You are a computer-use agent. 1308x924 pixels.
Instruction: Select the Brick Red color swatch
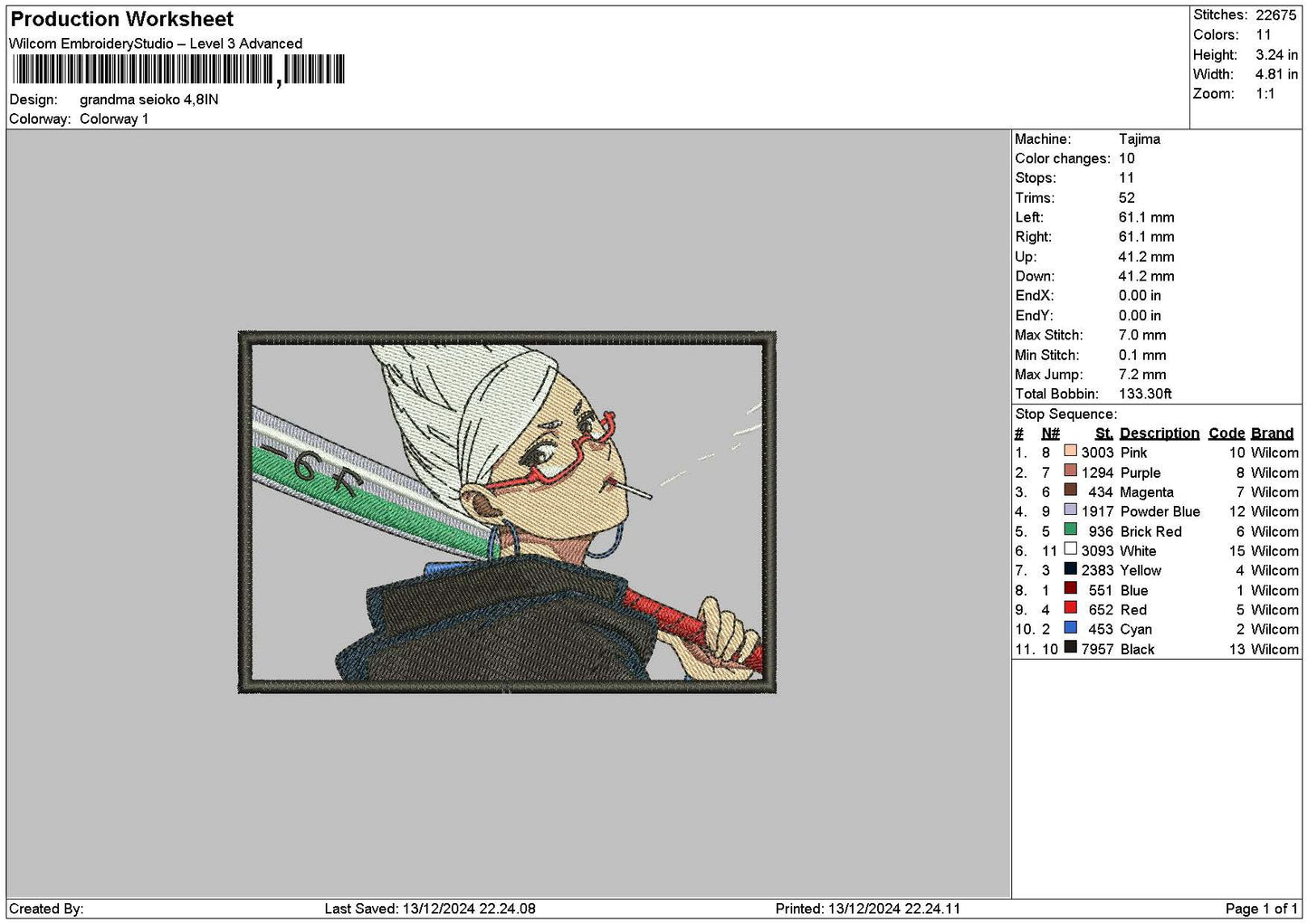coord(1071,530)
